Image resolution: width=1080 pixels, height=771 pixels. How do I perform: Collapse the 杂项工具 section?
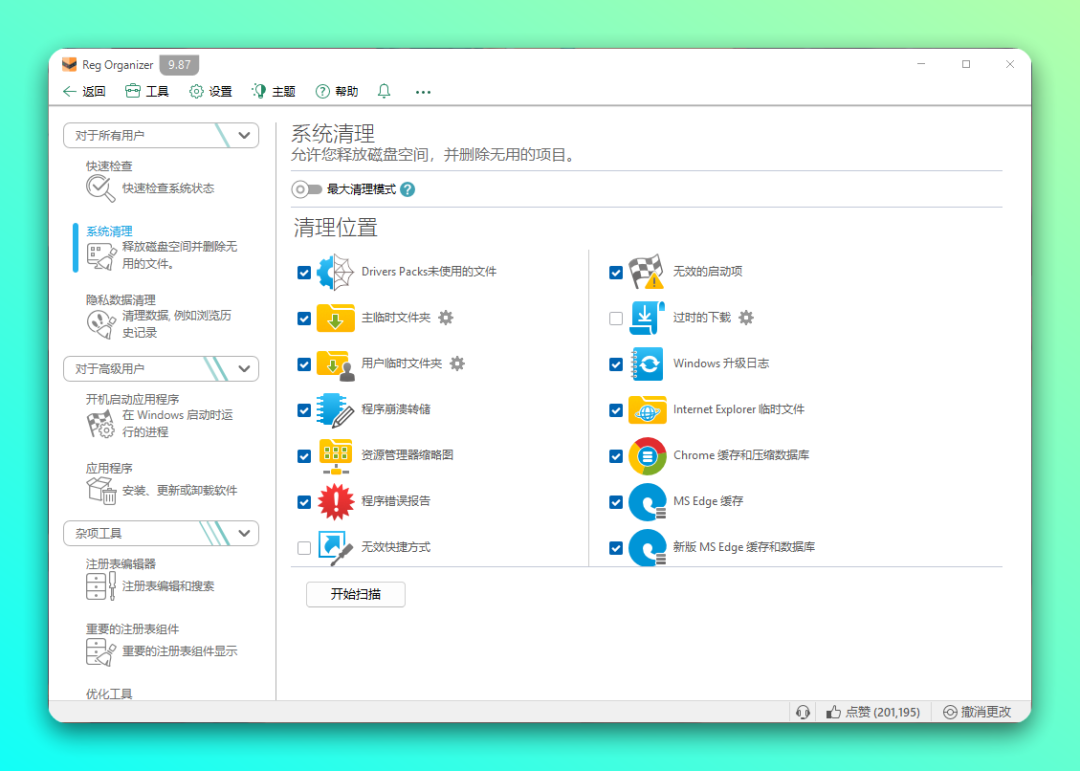click(246, 533)
